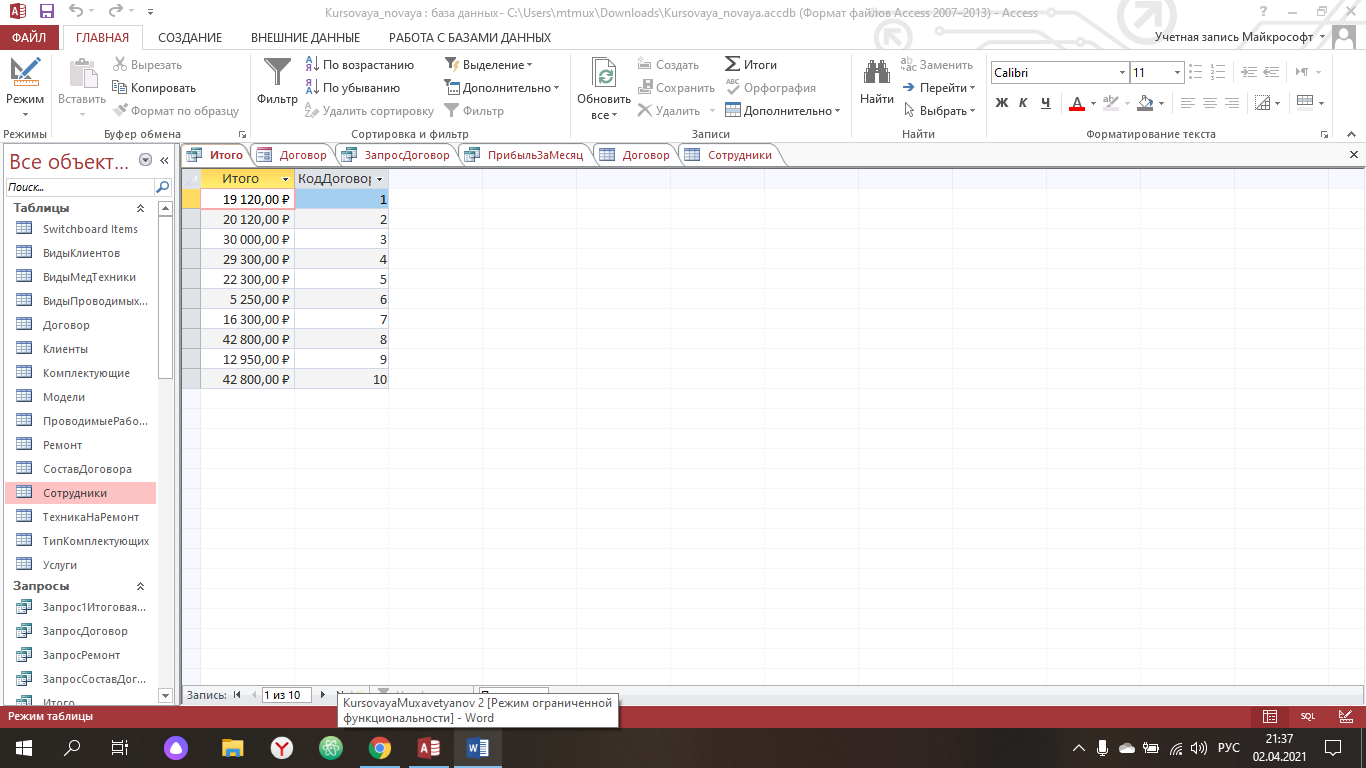Screen dimensions: 1366x768
Task: Align text left
Action: [x=1188, y=103]
